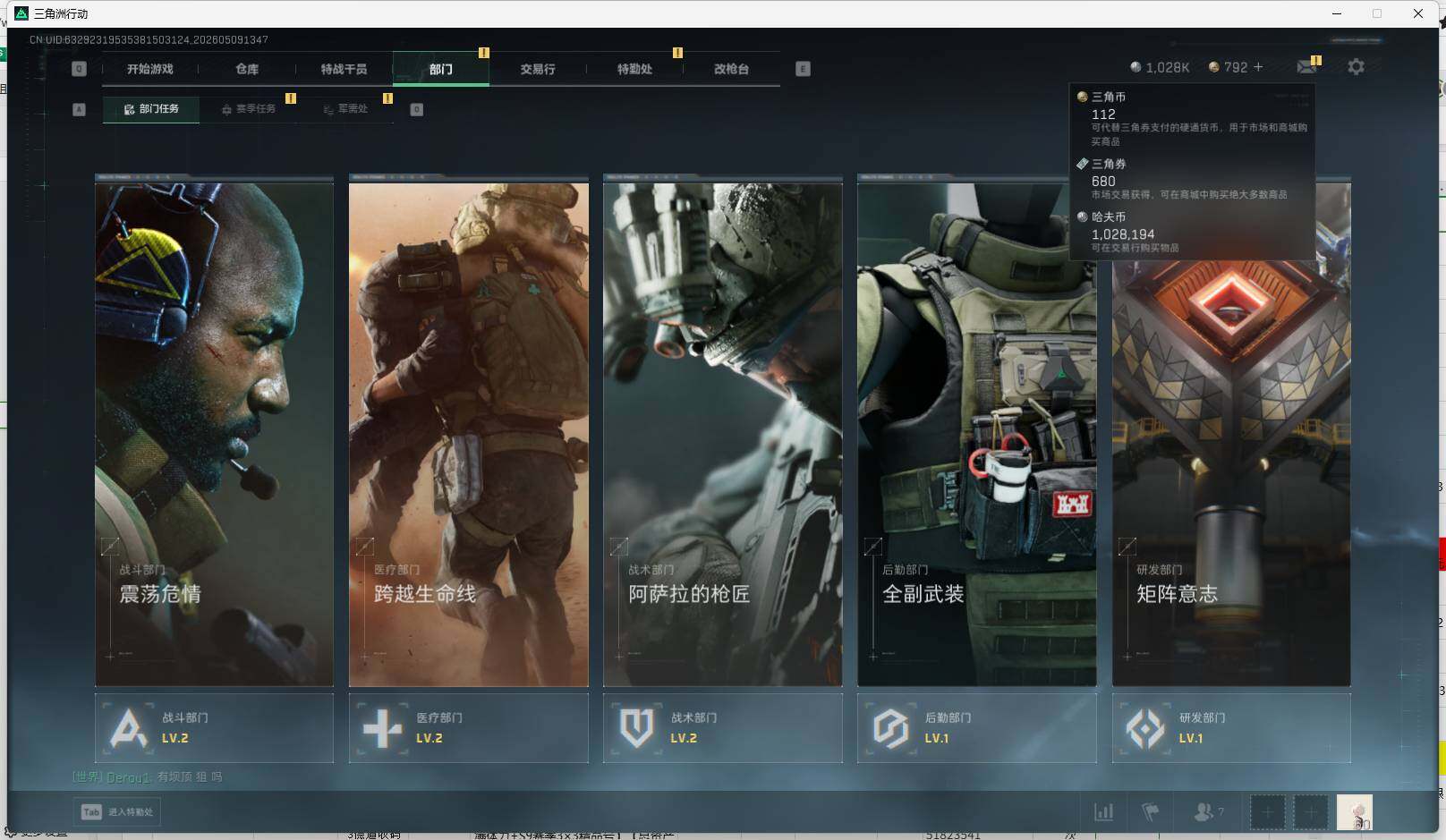Click the Tab 进入特勤处 button
Viewport: 1446px width, 840px height.
pos(117,812)
